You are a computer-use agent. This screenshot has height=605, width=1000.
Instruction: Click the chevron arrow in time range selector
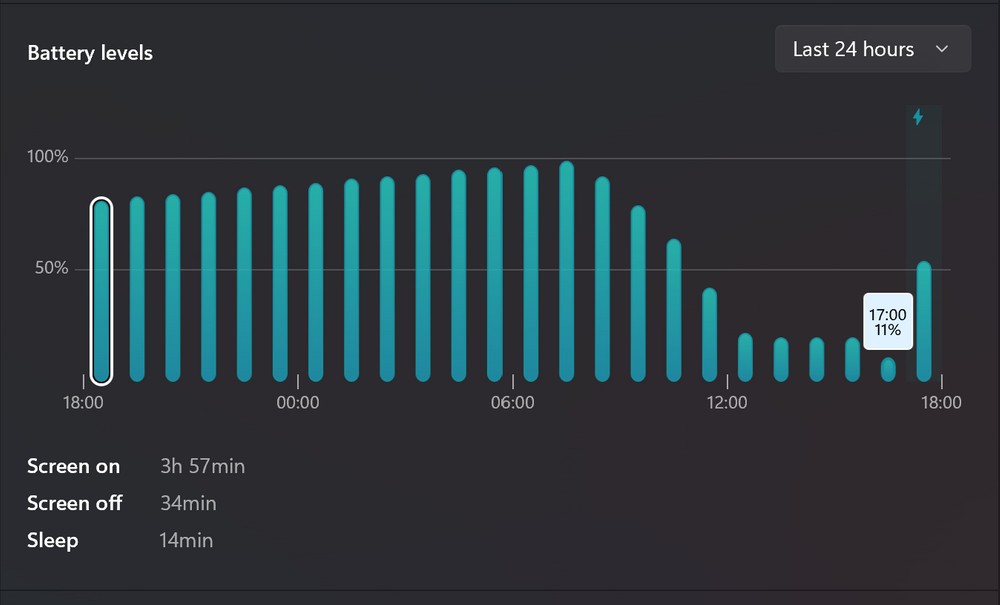tap(941, 49)
